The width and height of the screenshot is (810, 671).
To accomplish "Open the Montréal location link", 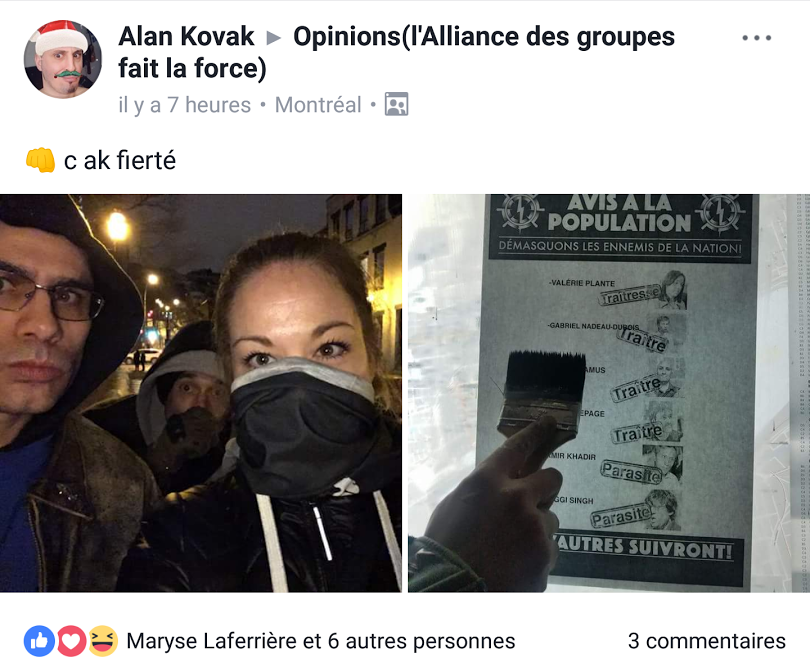I will pos(318,105).
